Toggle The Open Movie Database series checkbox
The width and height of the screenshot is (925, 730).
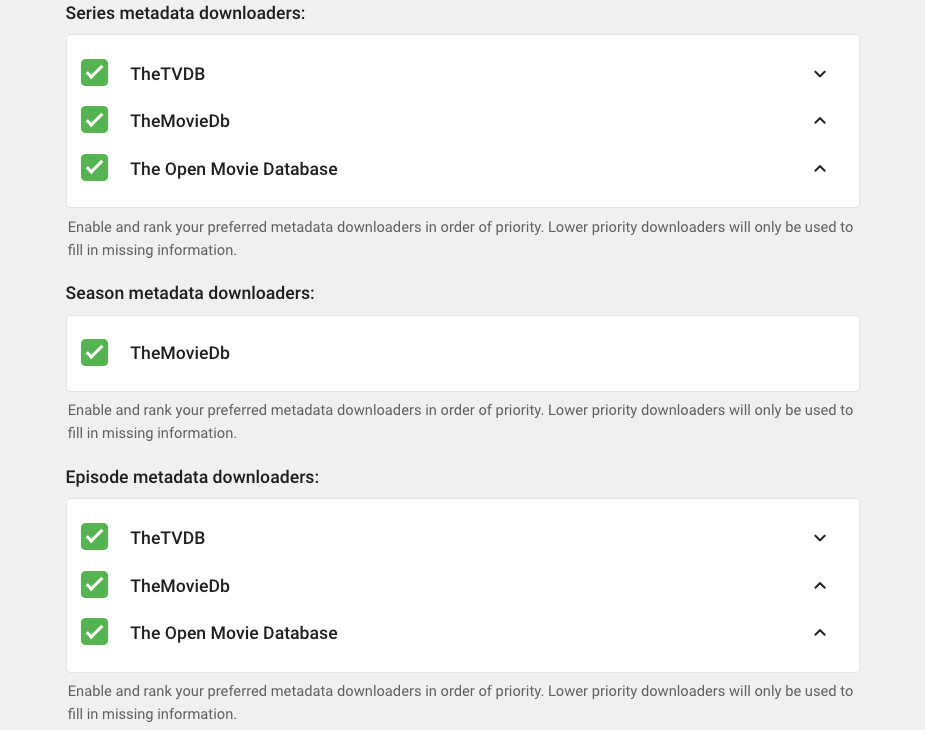click(x=94, y=168)
